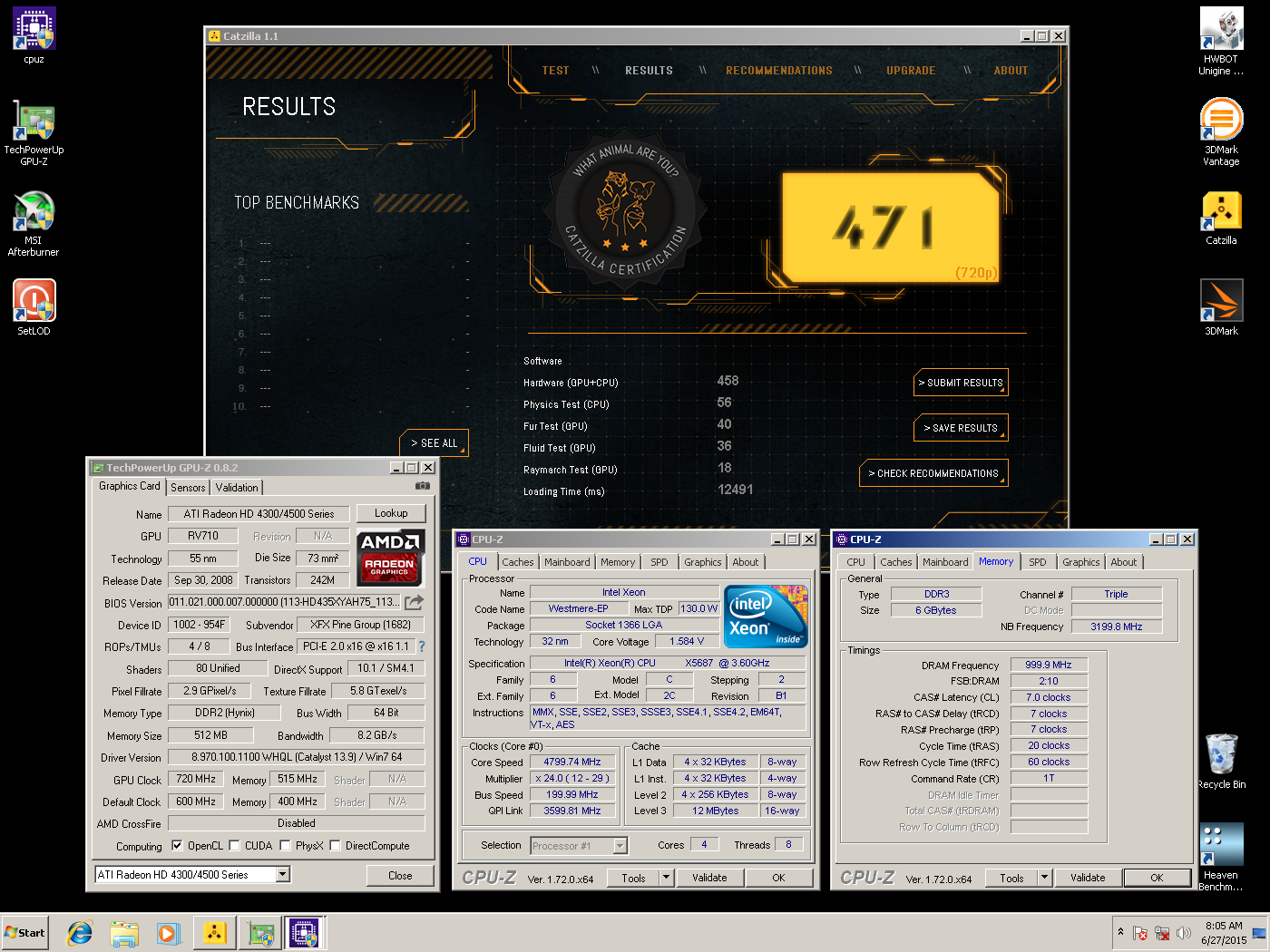
Task: Launch Internet Explorer from taskbar
Action: click(80, 932)
